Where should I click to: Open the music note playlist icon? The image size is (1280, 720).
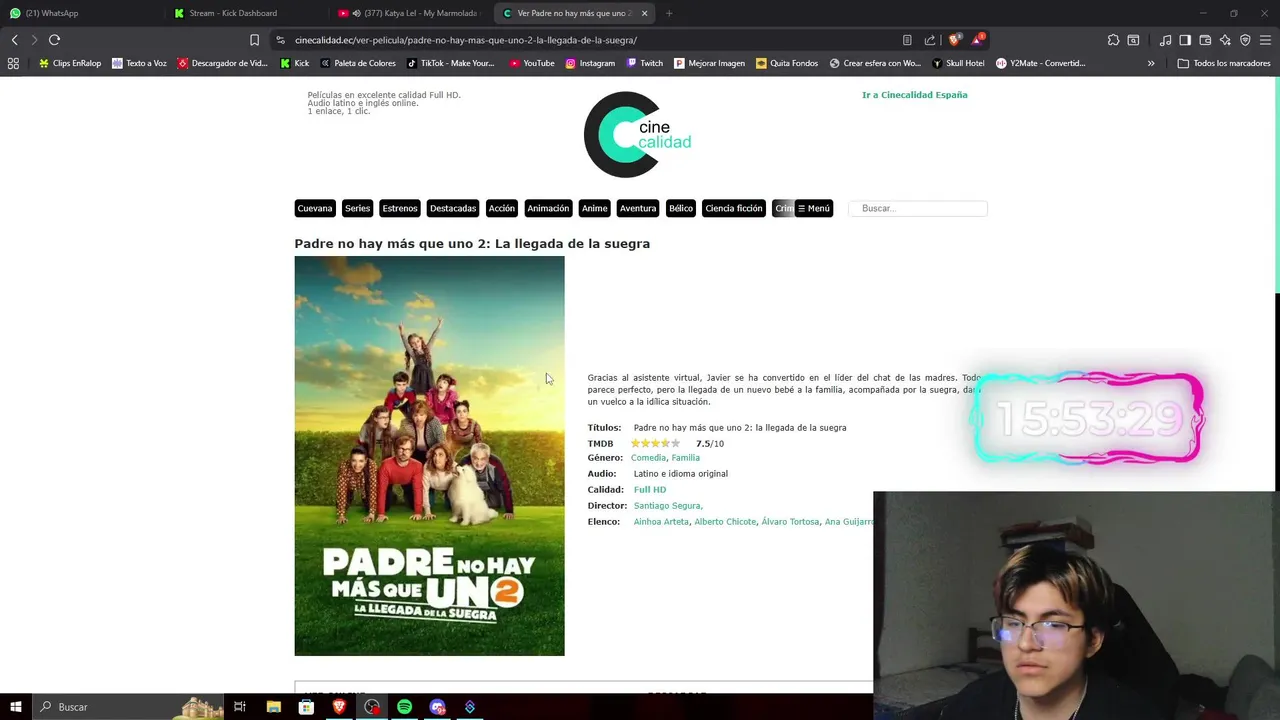[1165, 40]
